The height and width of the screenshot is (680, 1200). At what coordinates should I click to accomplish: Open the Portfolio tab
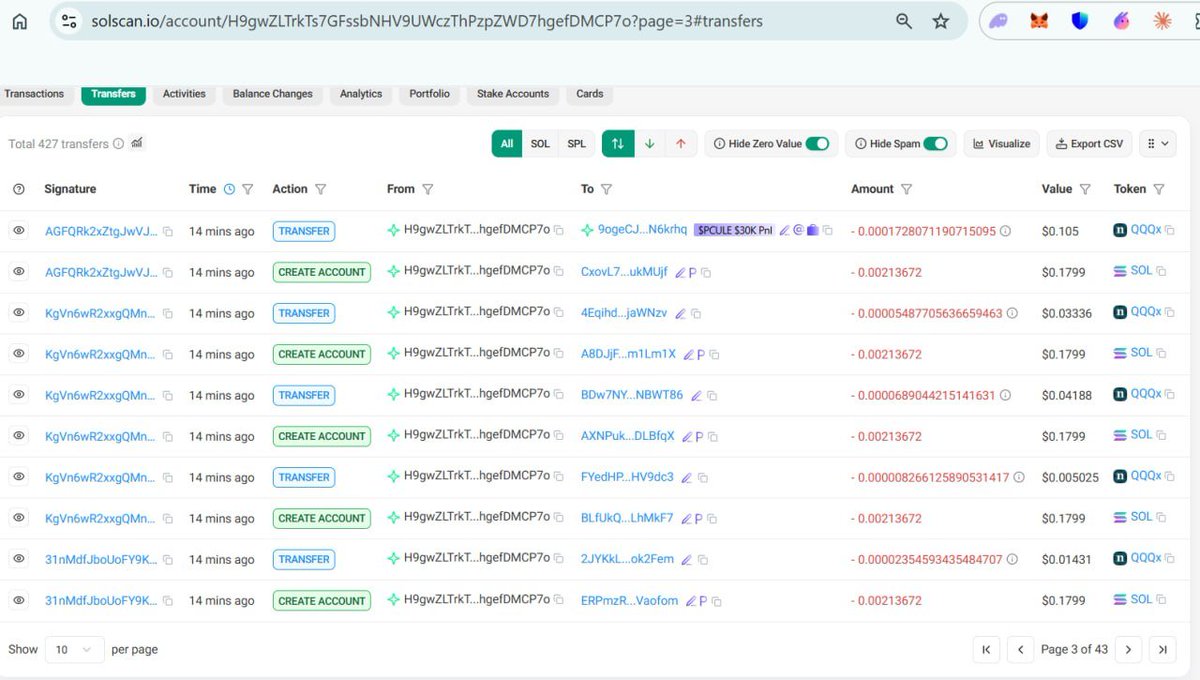click(429, 94)
